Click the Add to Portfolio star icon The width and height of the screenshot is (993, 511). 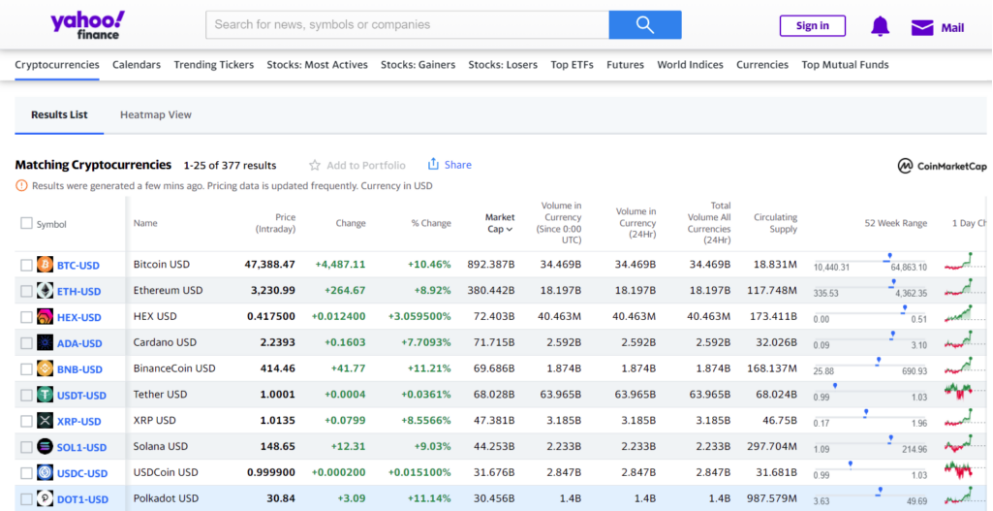(315, 165)
